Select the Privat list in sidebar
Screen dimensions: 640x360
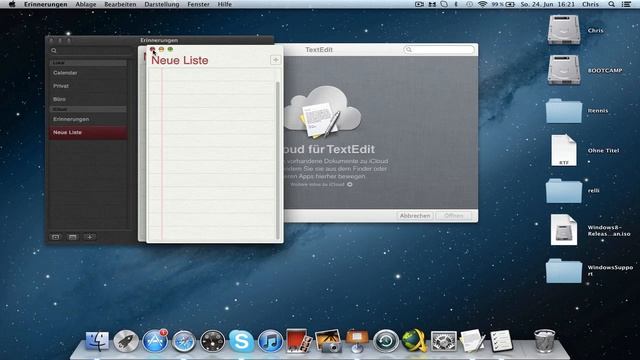(x=88, y=86)
